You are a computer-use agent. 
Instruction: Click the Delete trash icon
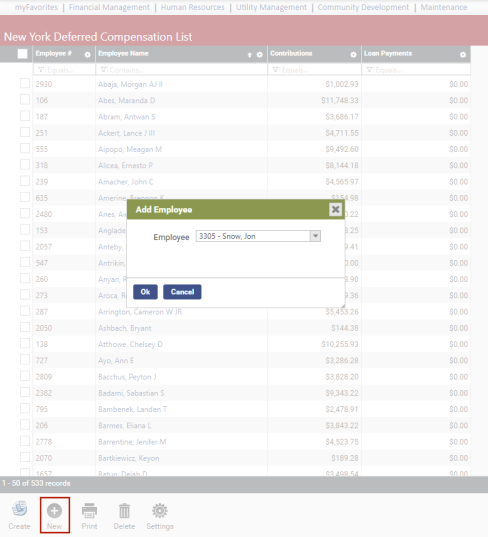tap(124, 511)
